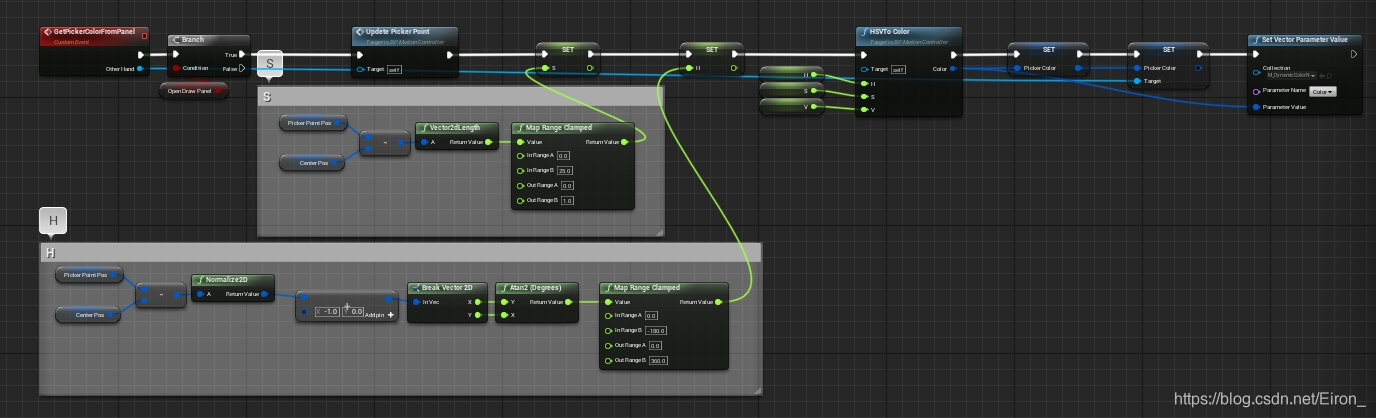This screenshot has height=418, width=1376.
Task: Click the Target pin on the last SET node
Action: (x=1137, y=81)
